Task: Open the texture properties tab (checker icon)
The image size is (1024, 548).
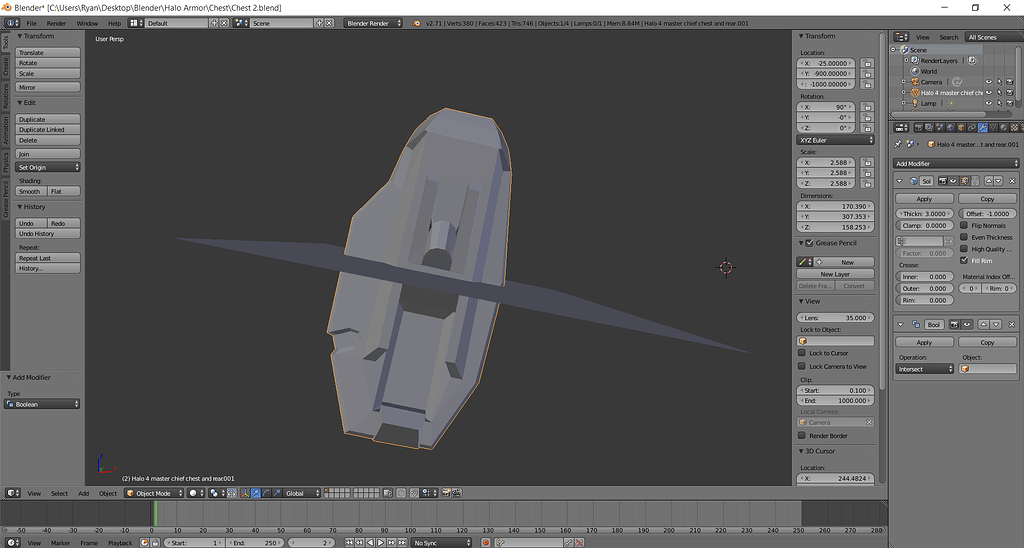Action: click(x=1014, y=127)
